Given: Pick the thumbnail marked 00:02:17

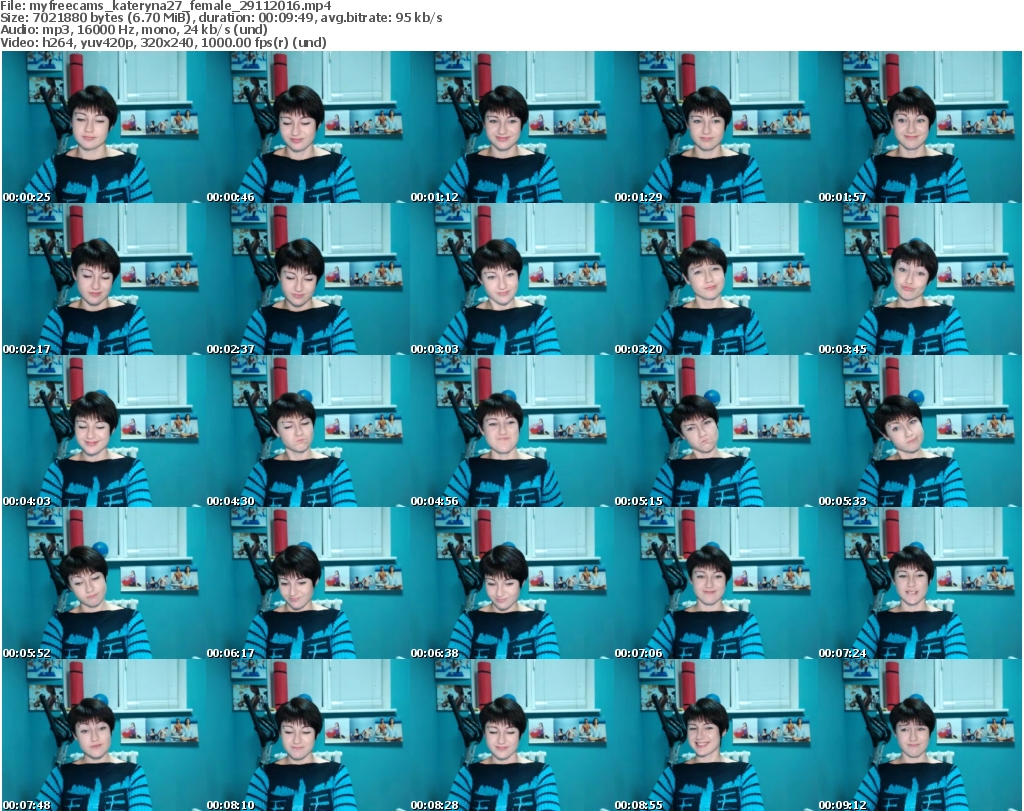Looking at the screenshot, I should click(x=104, y=279).
